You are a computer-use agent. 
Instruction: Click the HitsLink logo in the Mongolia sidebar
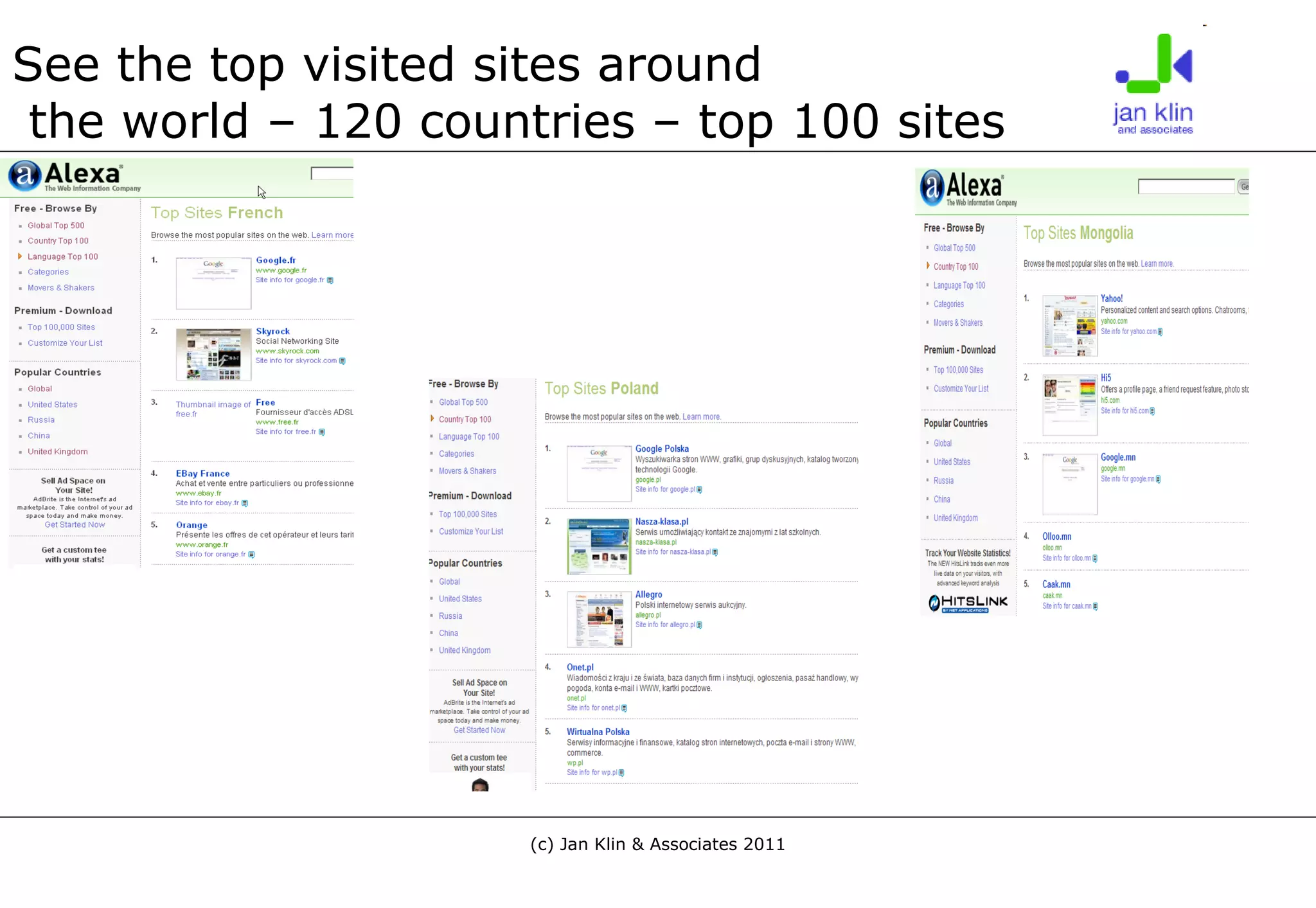(968, 603)
